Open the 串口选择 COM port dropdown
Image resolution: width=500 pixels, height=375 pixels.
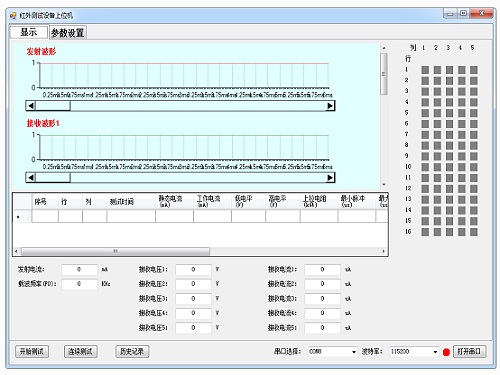click(332, 352)
